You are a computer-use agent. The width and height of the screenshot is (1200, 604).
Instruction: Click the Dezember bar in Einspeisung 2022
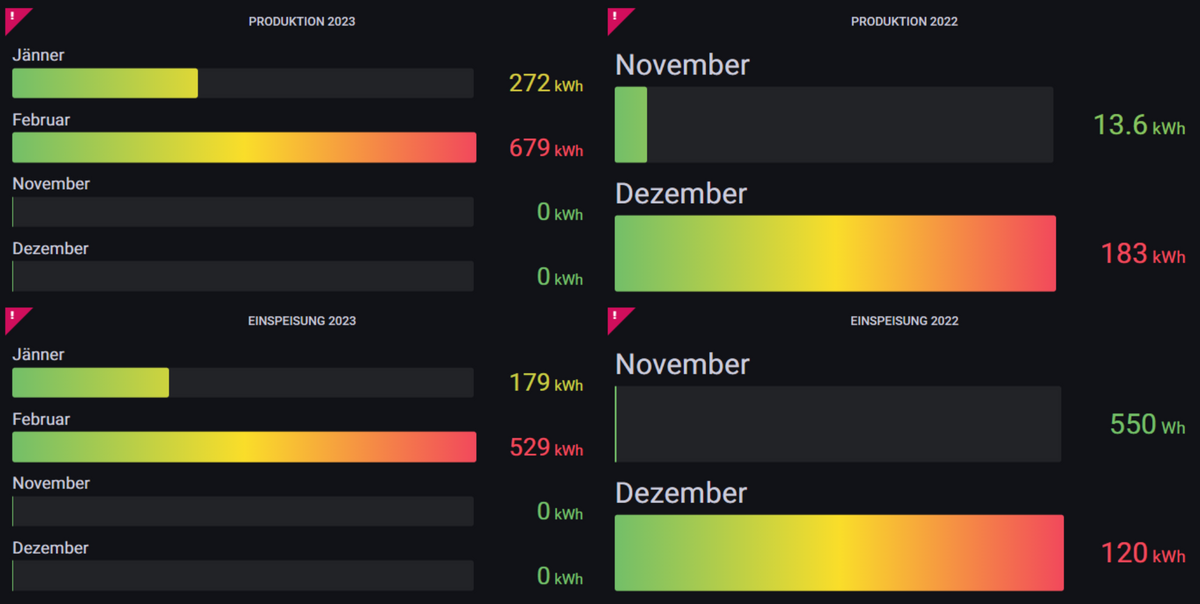(x=838, y=553)
